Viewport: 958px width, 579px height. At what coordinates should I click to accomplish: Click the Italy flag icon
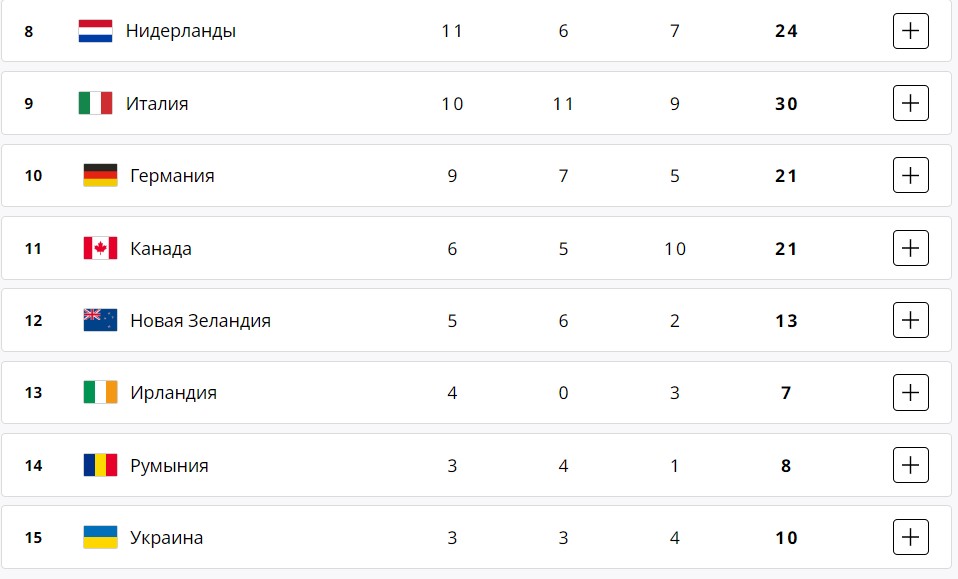coord(95,103)
